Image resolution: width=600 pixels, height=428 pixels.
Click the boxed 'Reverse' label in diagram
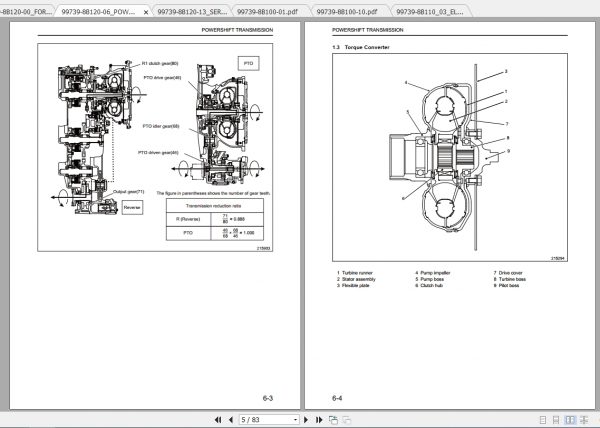coord(132,207)
